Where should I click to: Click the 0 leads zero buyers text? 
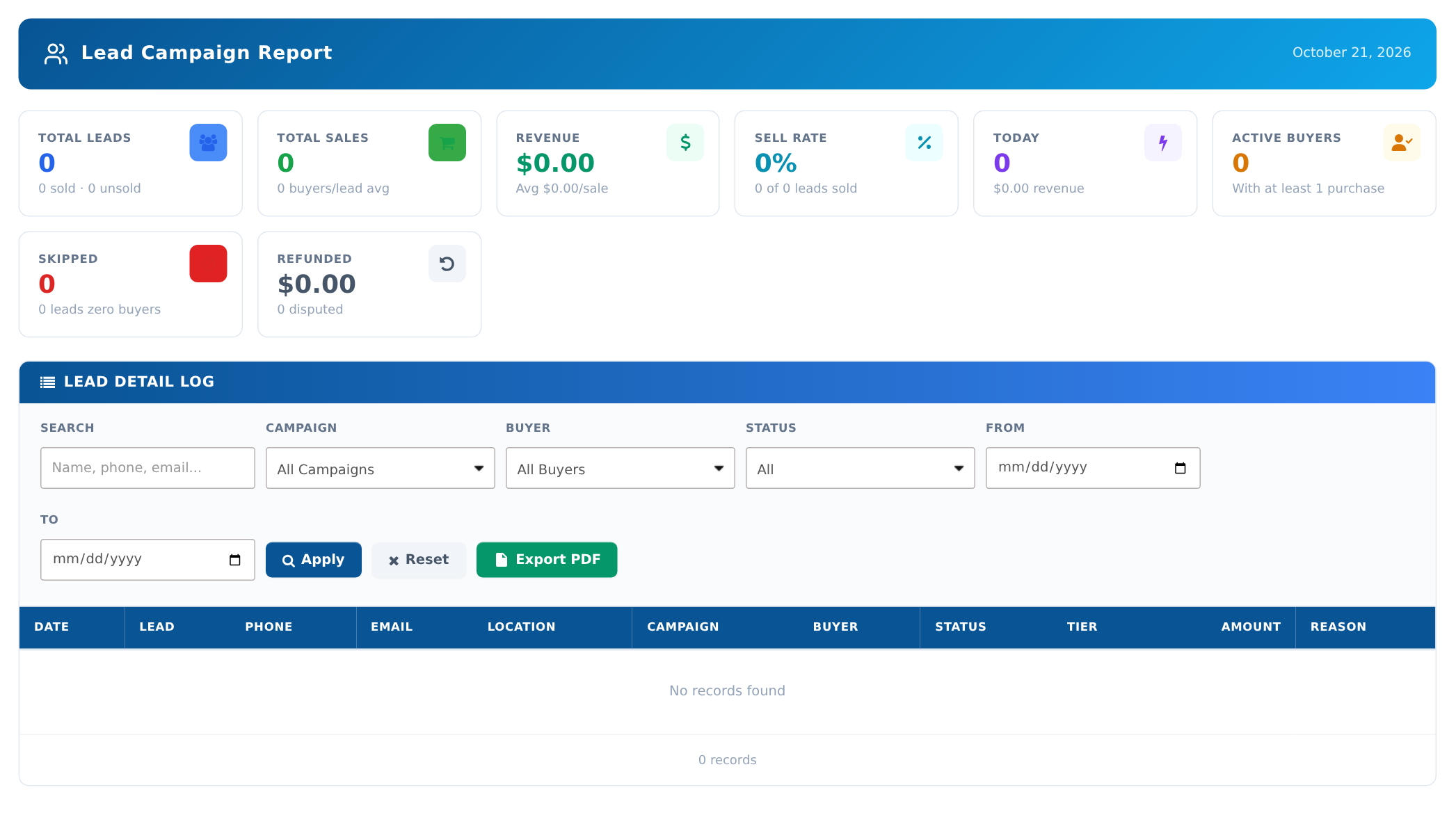click(x=99, y=309)
